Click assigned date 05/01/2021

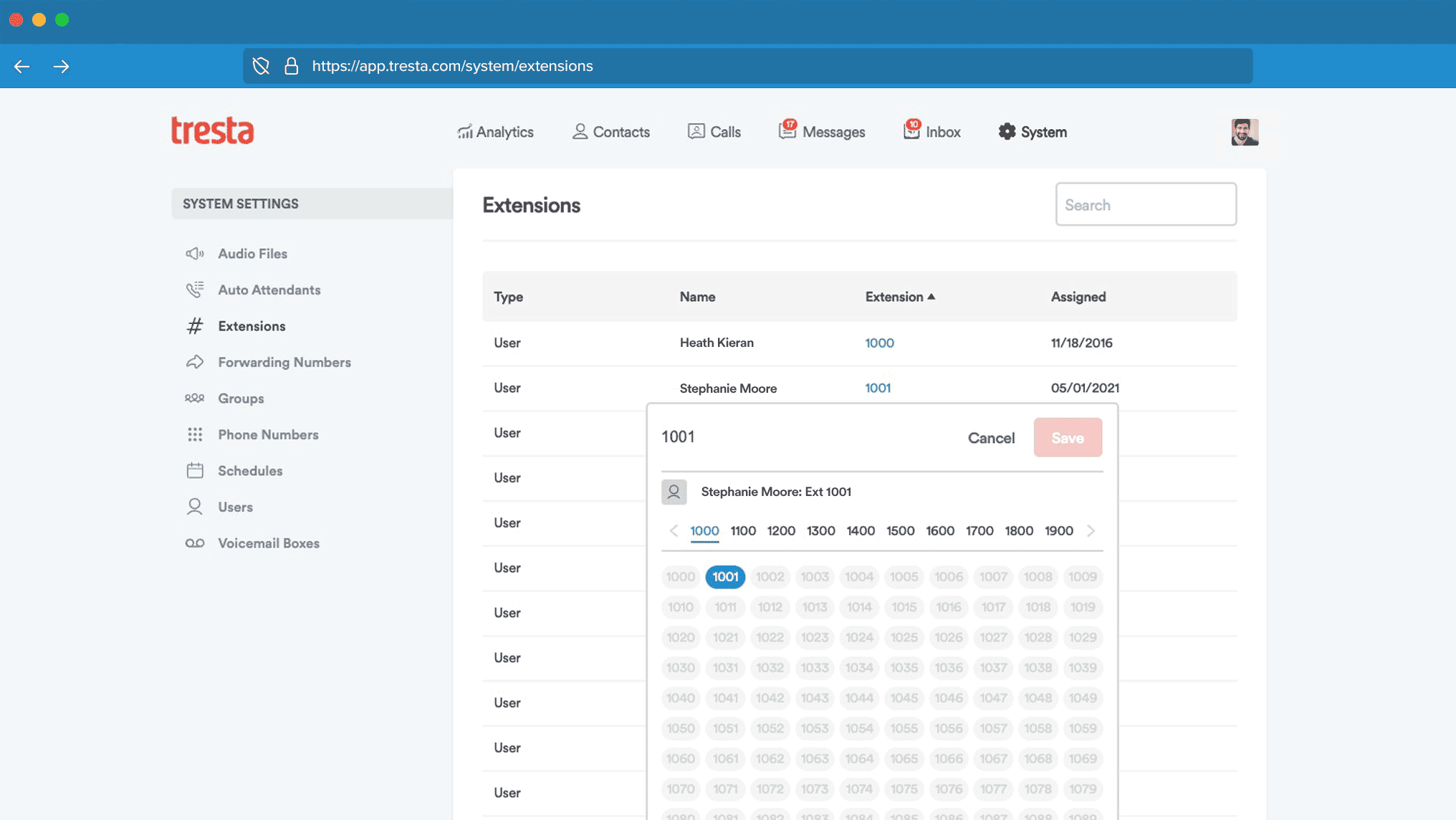(x=1085, y=388)
